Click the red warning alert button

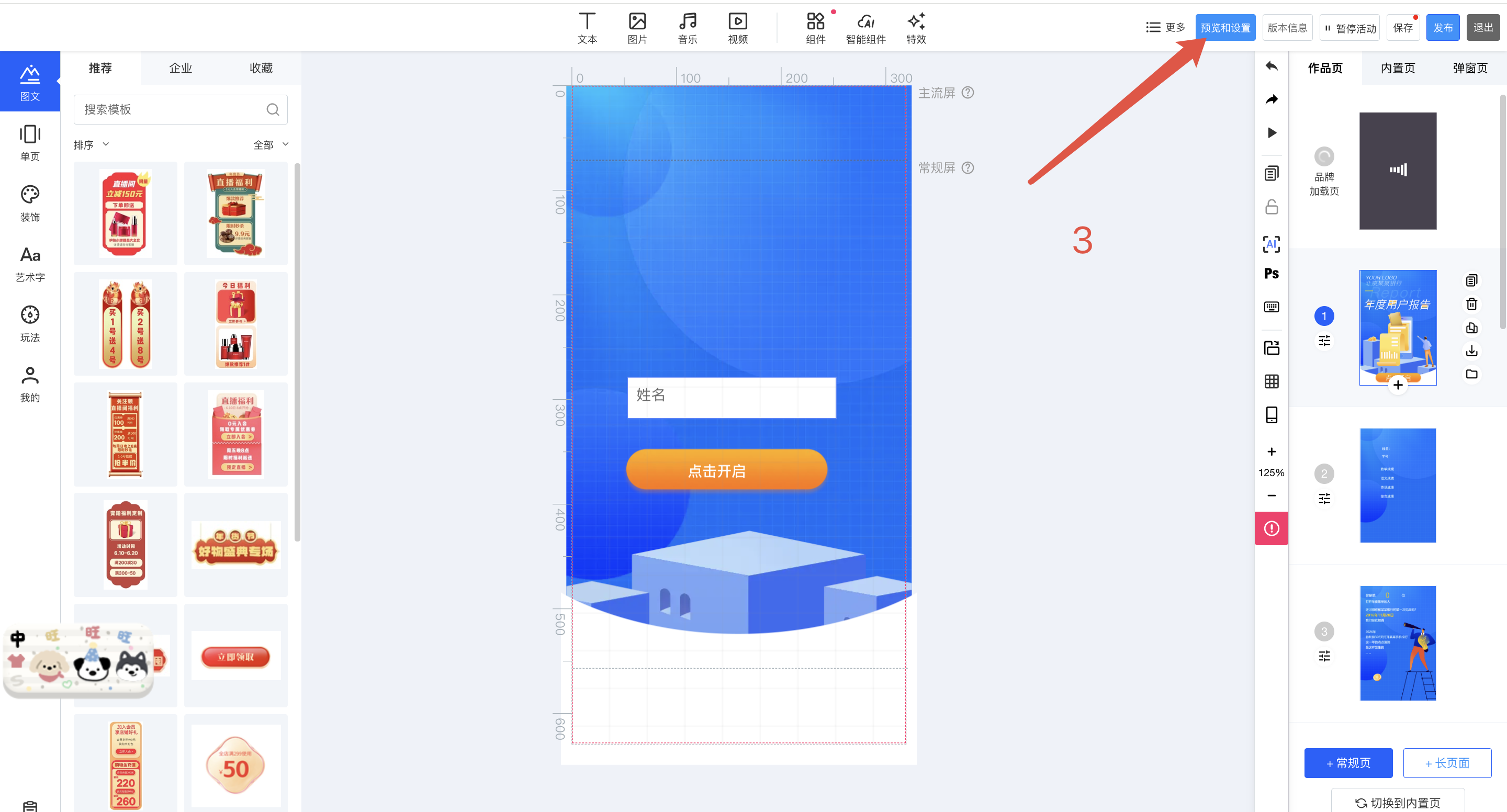click(1271, 528)
